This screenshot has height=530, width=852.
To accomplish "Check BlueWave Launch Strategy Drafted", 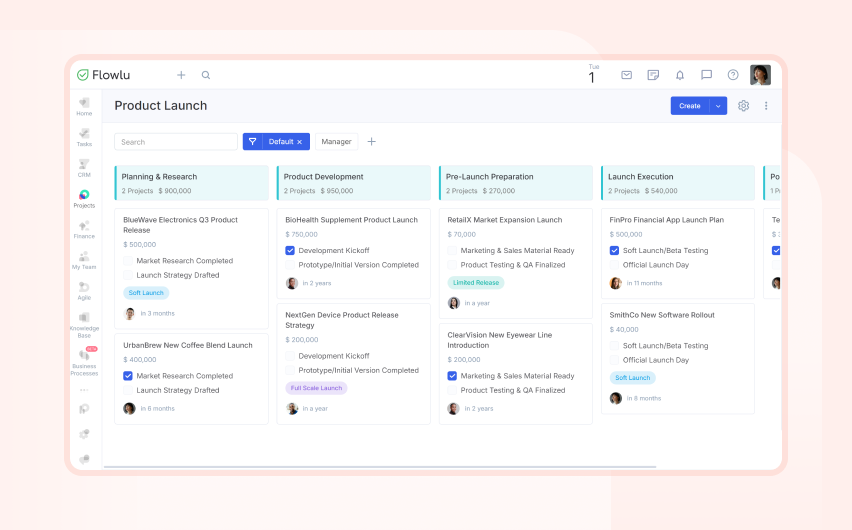I will click(x=128, y=276).
